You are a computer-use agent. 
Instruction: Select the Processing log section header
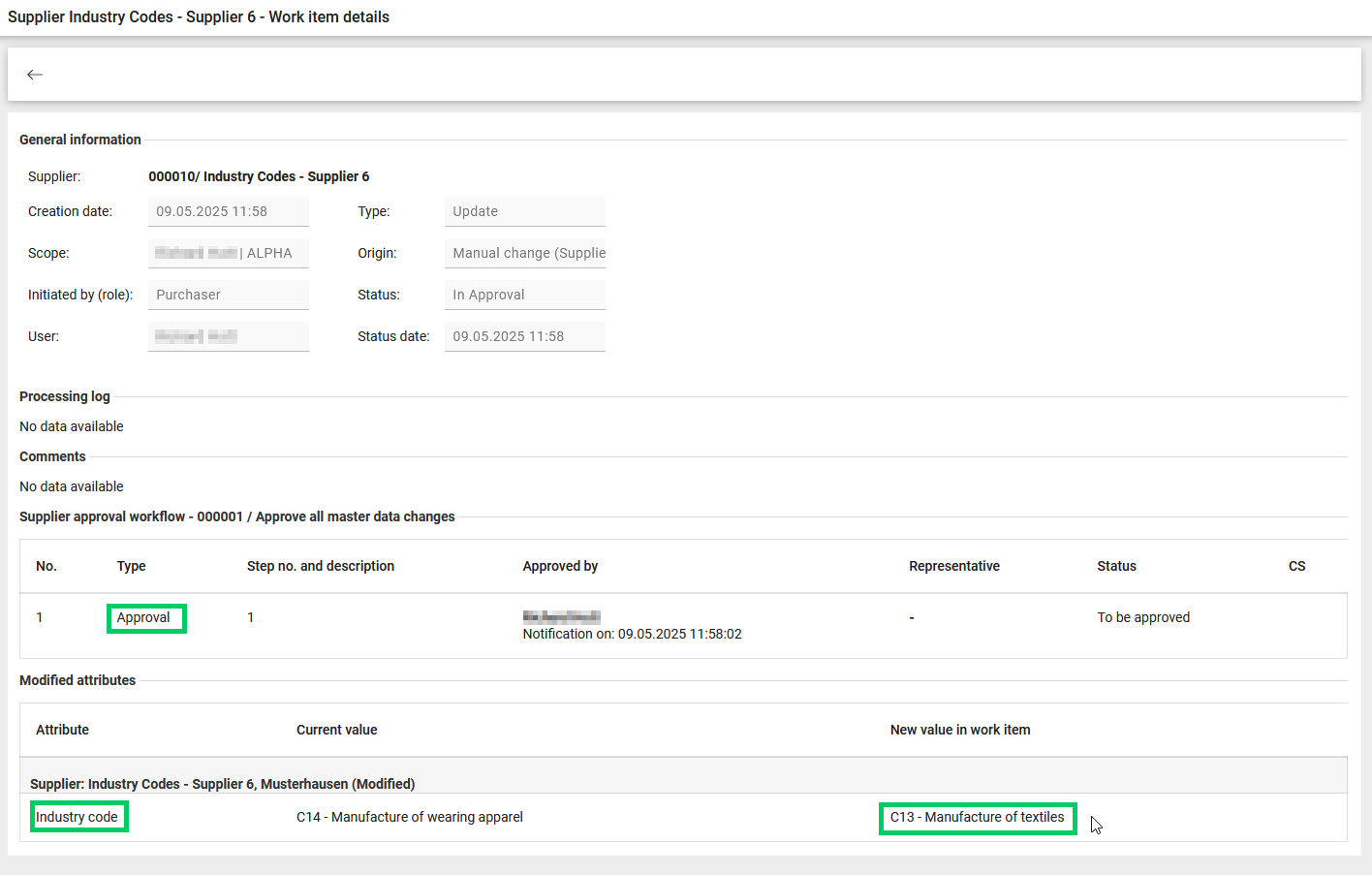pos(64,396)
